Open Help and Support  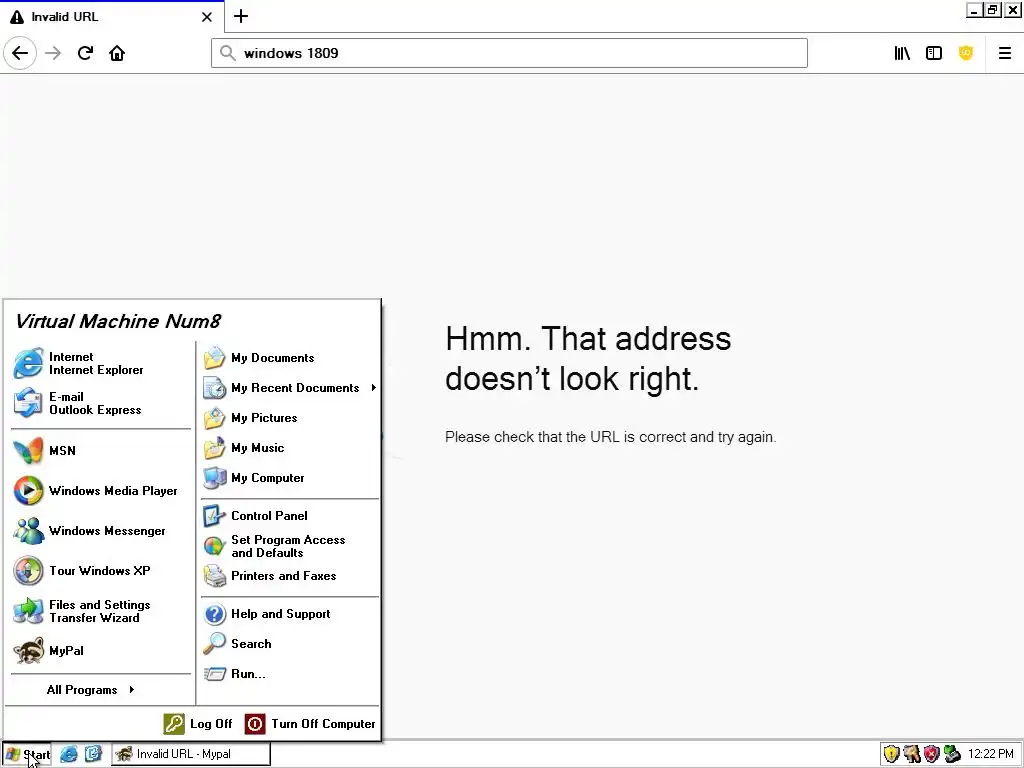pos(290,614)
